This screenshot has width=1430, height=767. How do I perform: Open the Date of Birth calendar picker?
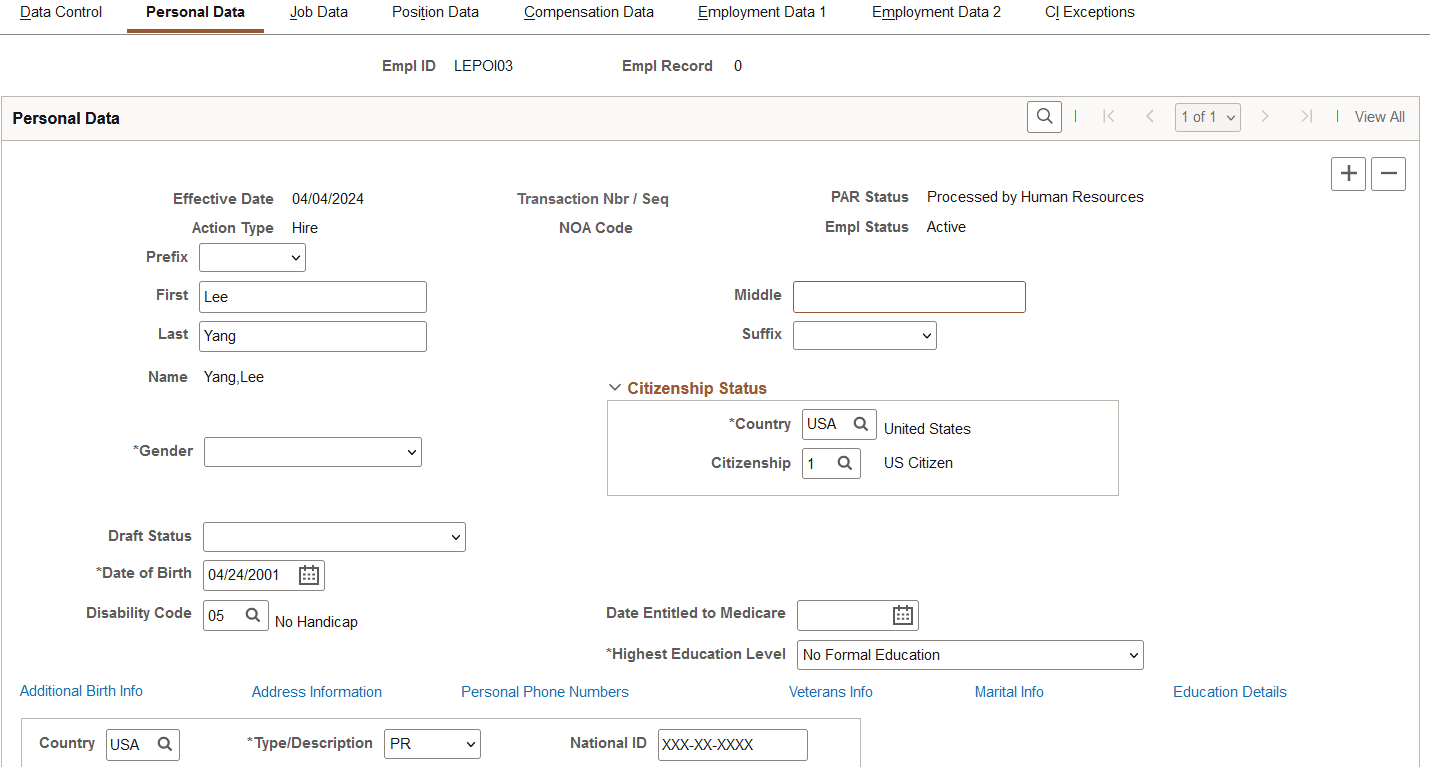(x=308, y=574)
